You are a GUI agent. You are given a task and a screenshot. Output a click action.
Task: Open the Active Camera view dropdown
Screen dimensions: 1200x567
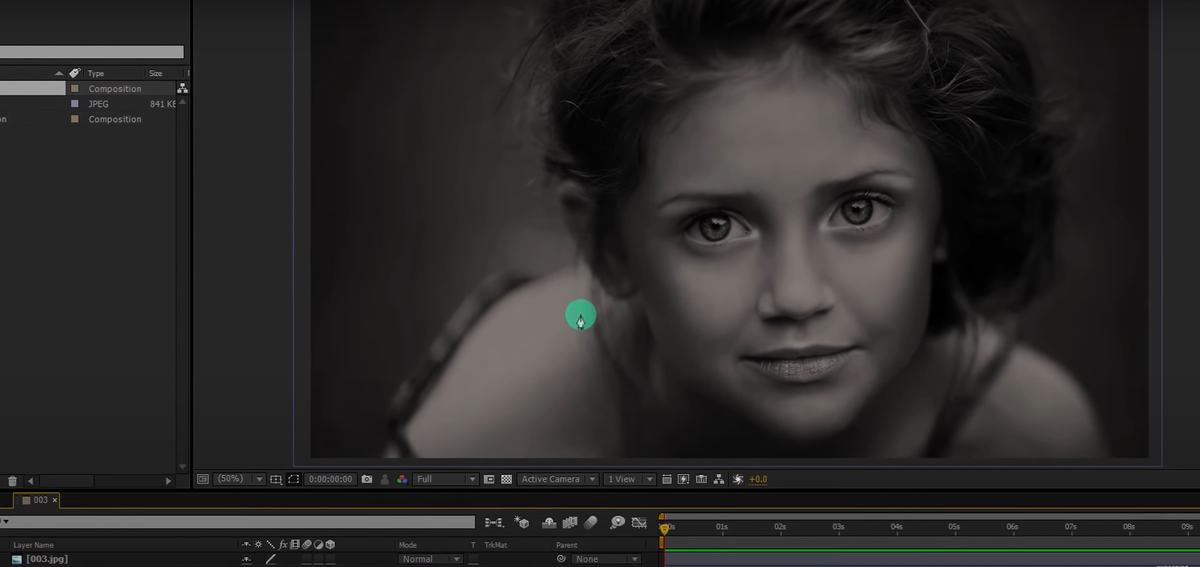(558, 479)
